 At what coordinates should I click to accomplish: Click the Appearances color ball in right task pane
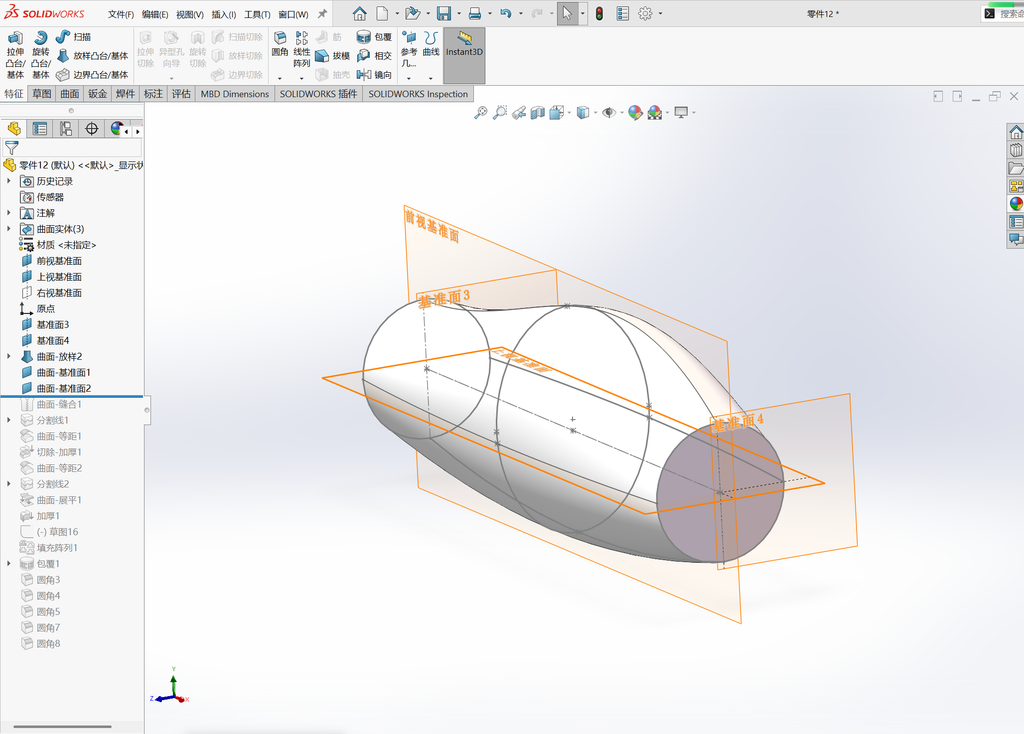[x=1016, y=204]
